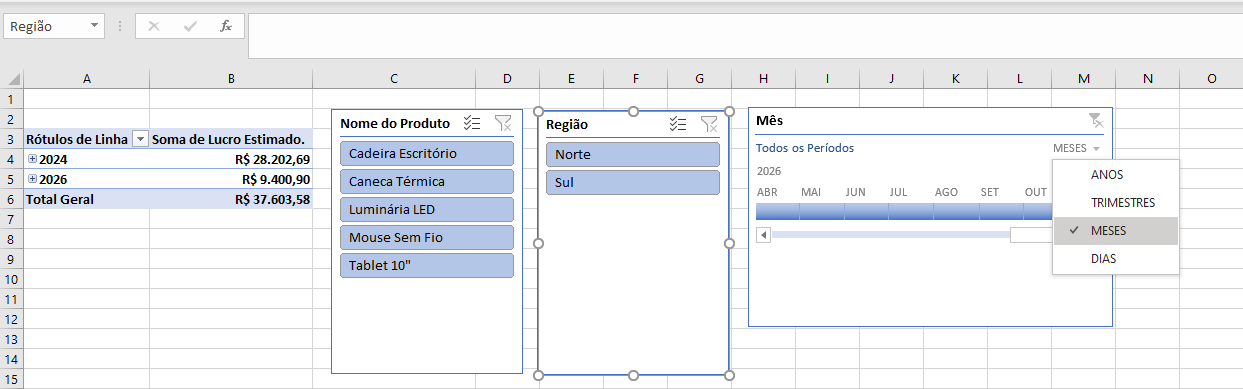Select Norte in Região slicer
Viewport: 1243px width, 389px height.
(632, 154)
